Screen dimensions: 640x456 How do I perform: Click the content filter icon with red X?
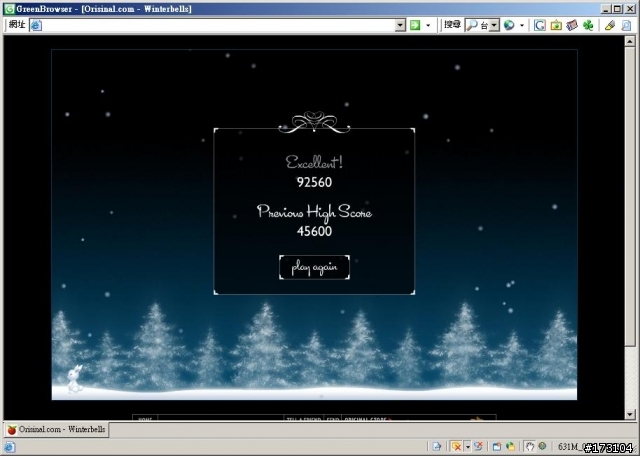coord(478,447)
